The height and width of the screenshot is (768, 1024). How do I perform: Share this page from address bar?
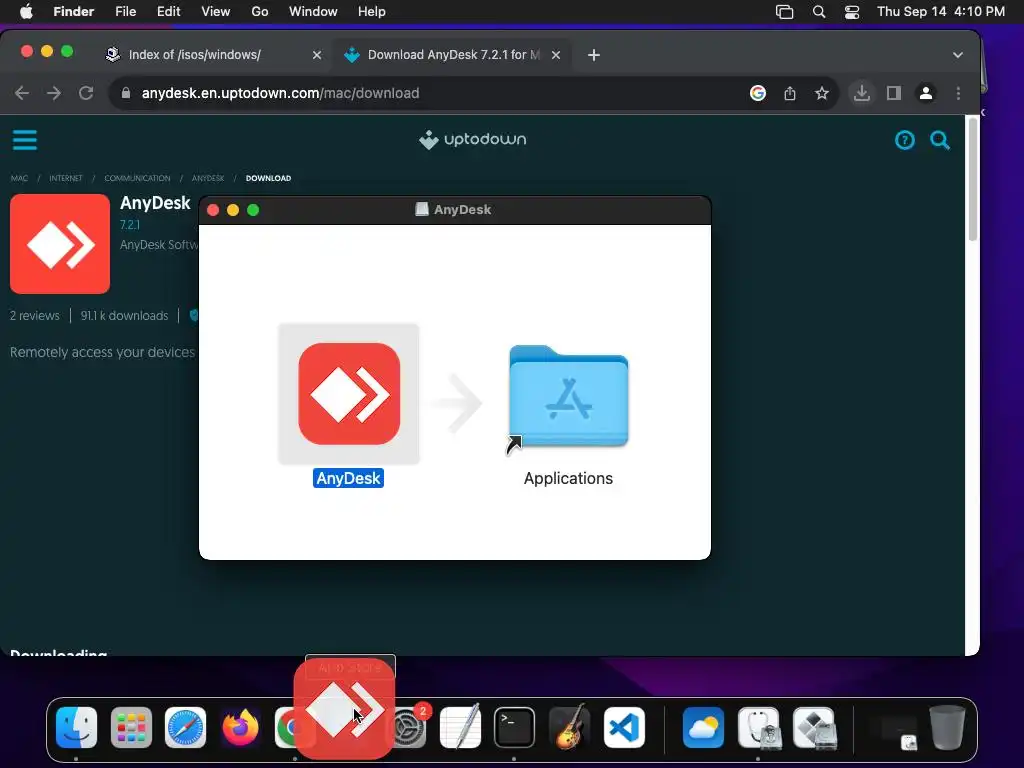pos(790,93)
